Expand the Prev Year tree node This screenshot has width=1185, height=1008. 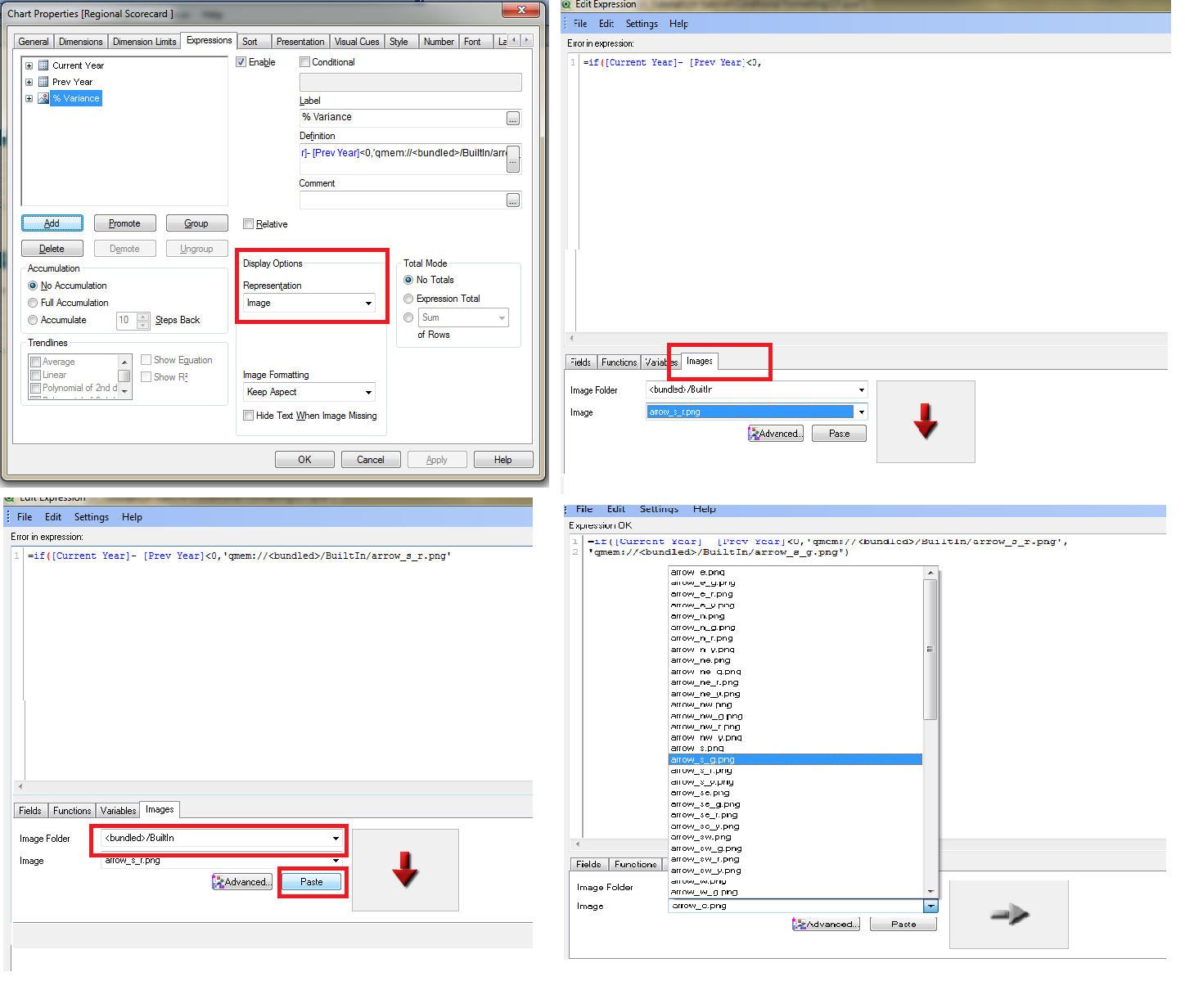29,82
